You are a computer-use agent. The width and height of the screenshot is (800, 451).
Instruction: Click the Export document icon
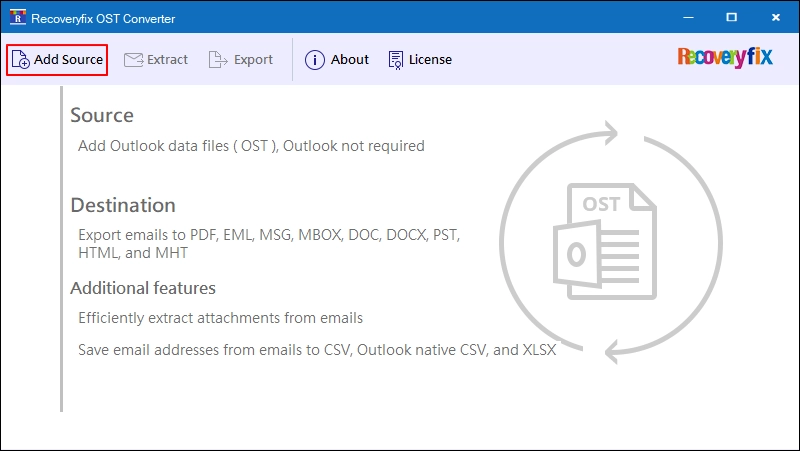(218, 60)
